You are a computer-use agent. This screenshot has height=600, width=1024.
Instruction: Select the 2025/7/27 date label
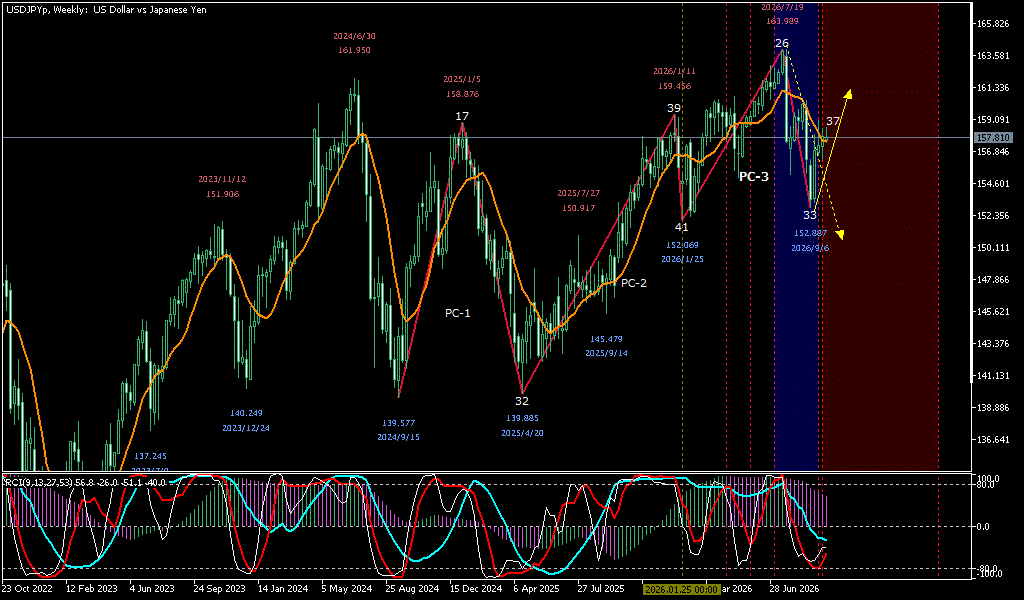(579, 193)
